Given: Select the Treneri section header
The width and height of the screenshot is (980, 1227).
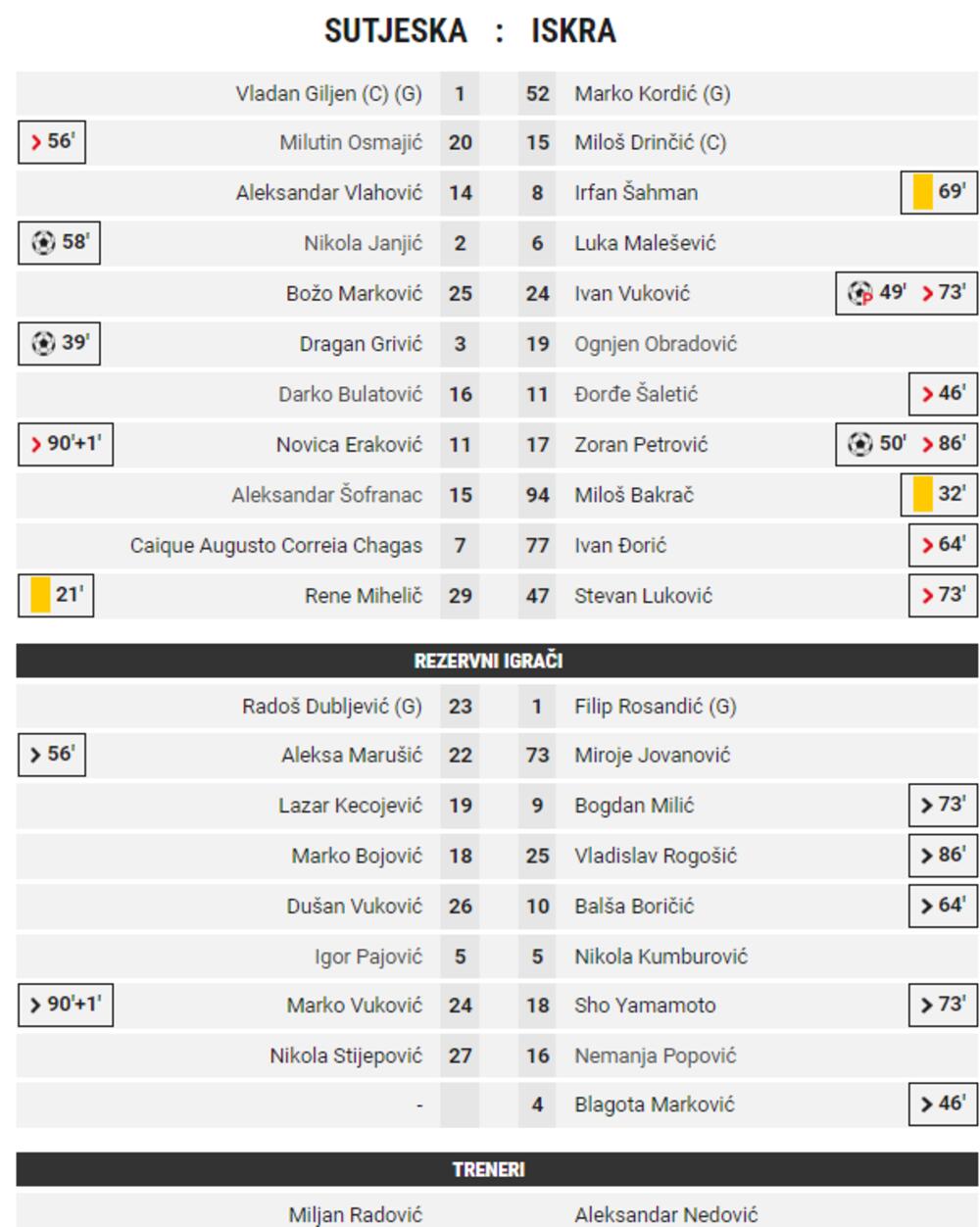Looking at the screenshot, I should tap(488, 1169).
